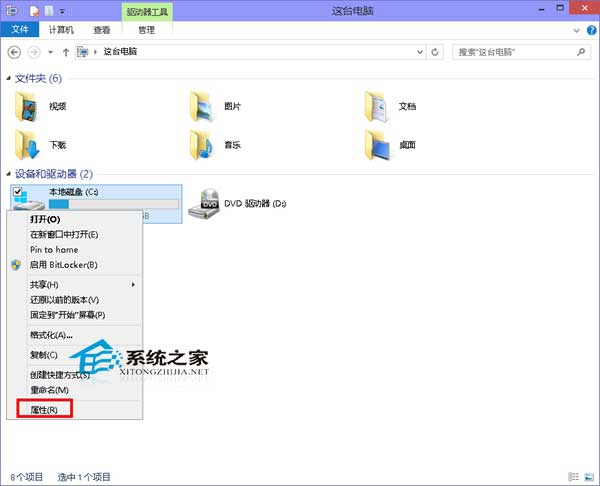Choose 重命名(M) menu entry
Viewport: 600px width, 486px height.
(x=74, y=390)
